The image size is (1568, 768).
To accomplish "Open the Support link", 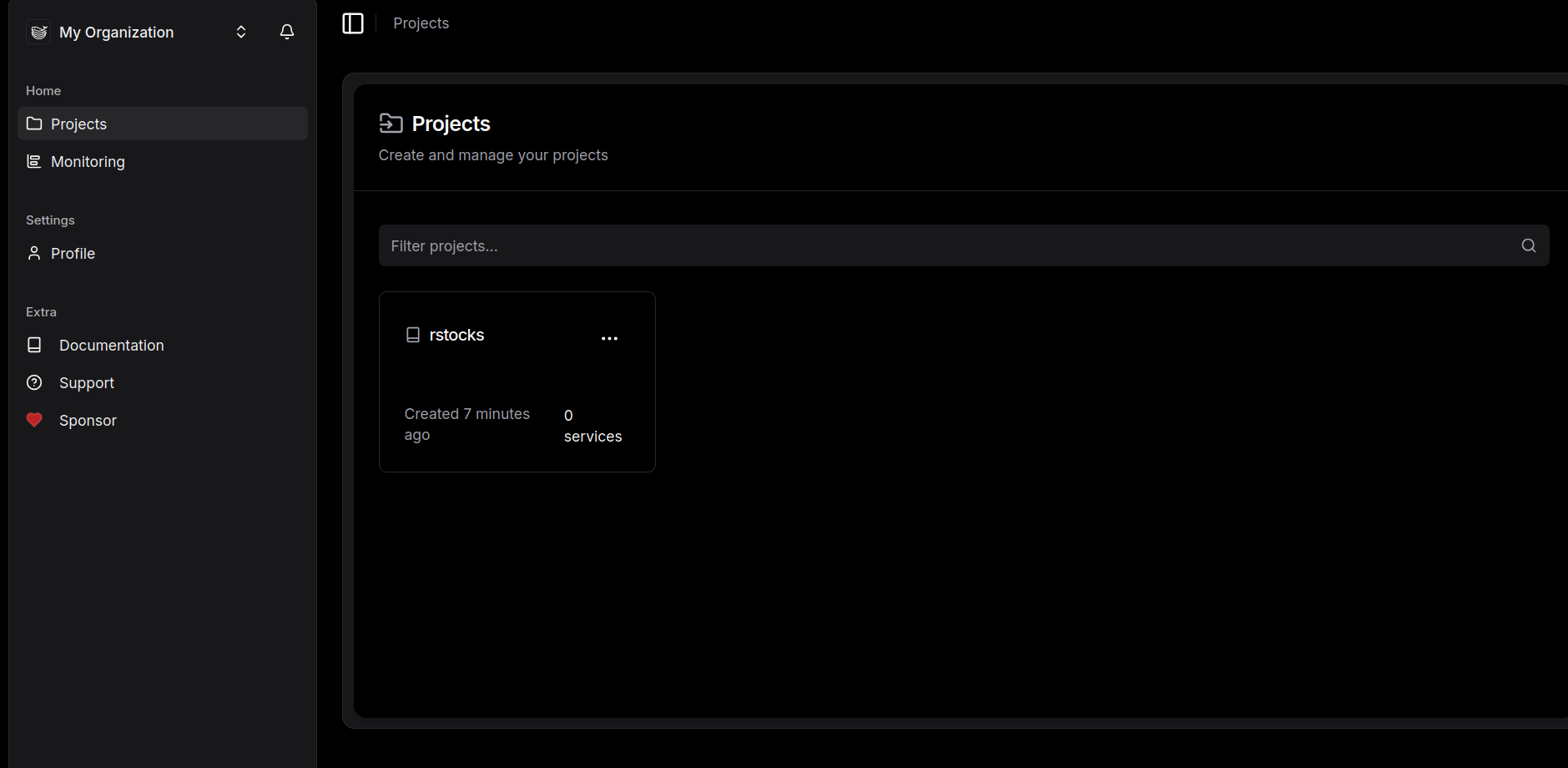I will coord(87,382).
